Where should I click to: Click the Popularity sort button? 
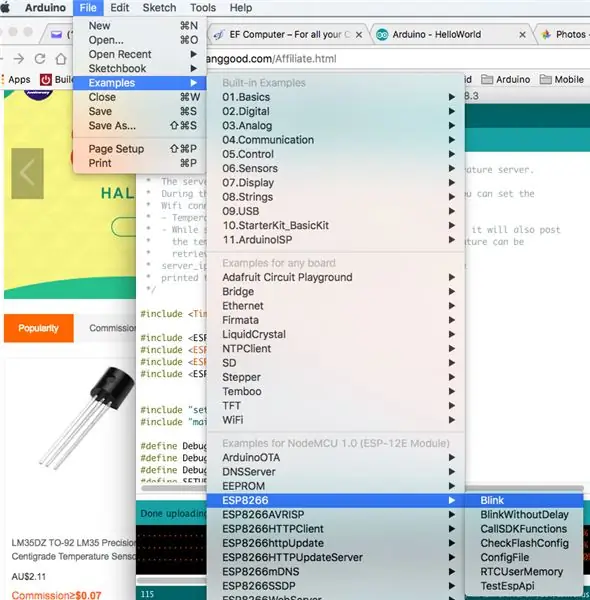pos(39,328)
